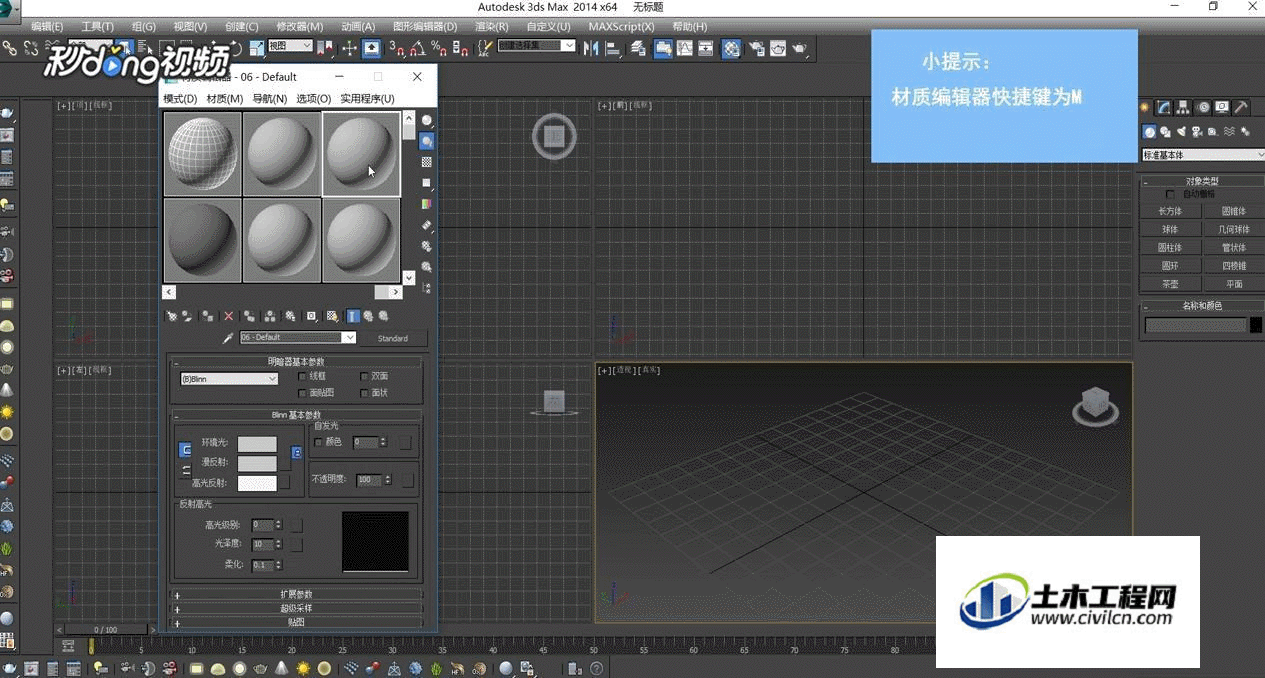Toggle the highlighted Show End Result icon
Viewport: 1265px width, 678px height.
(x=353, y=316)
